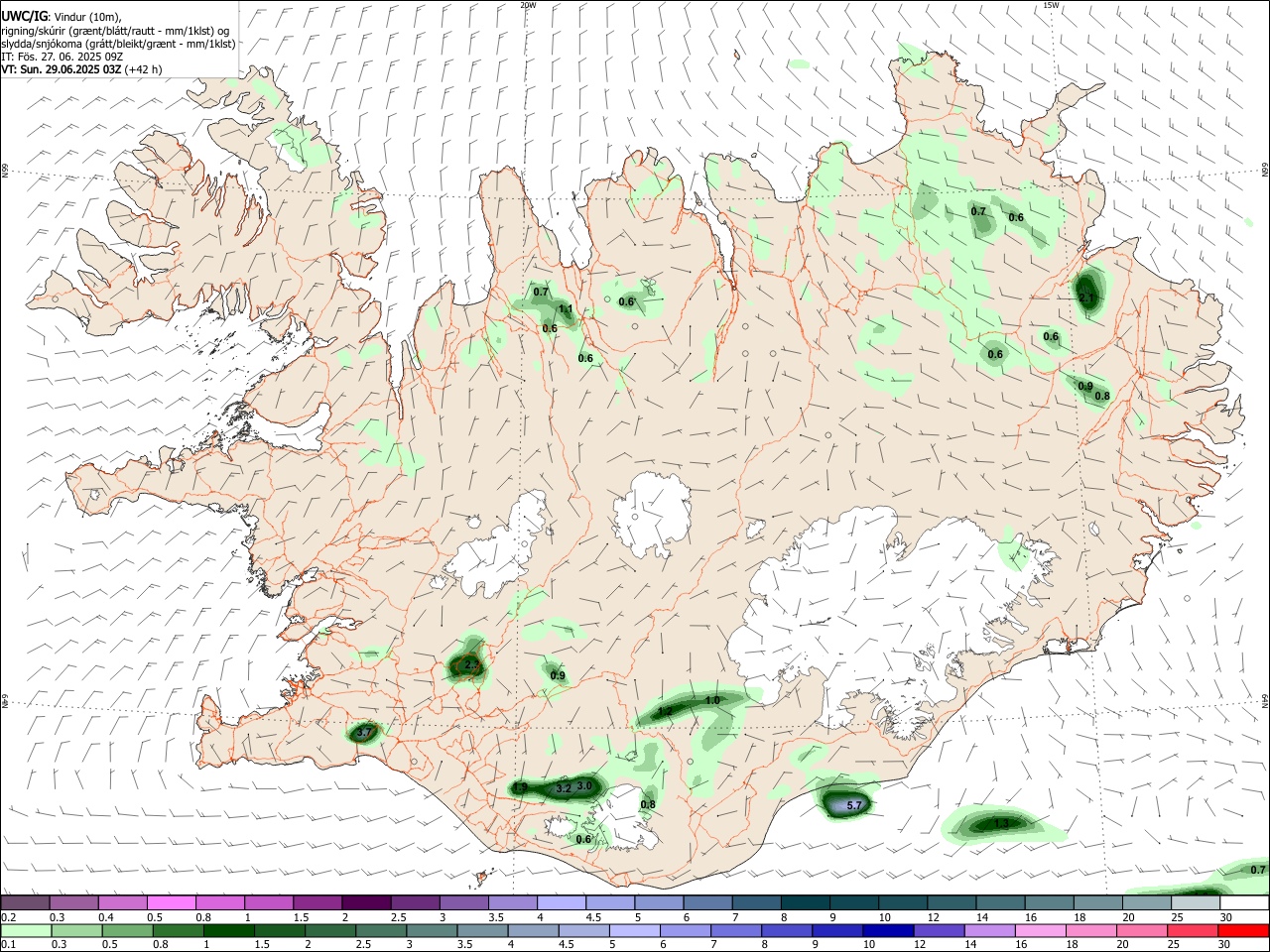Click the 'IT: Fös. 27. 06. 2025 09Z' line
Image resolution: width=1270 pixels, height=952 pixels.
point(63,57)
